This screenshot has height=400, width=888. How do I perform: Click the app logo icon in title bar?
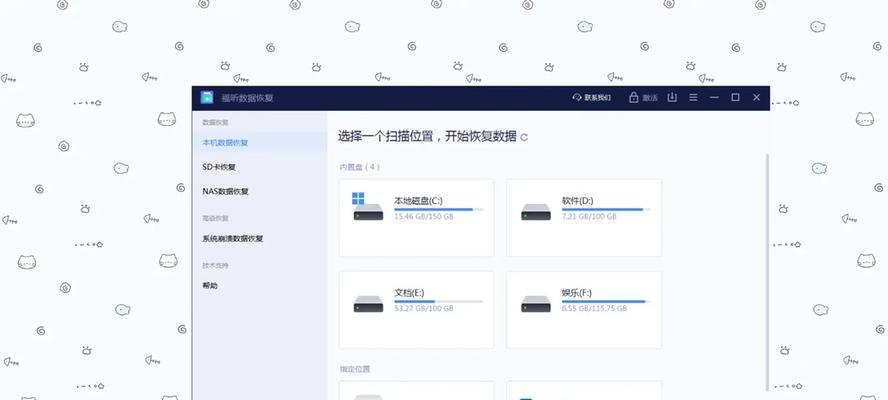tap(207, 97)
